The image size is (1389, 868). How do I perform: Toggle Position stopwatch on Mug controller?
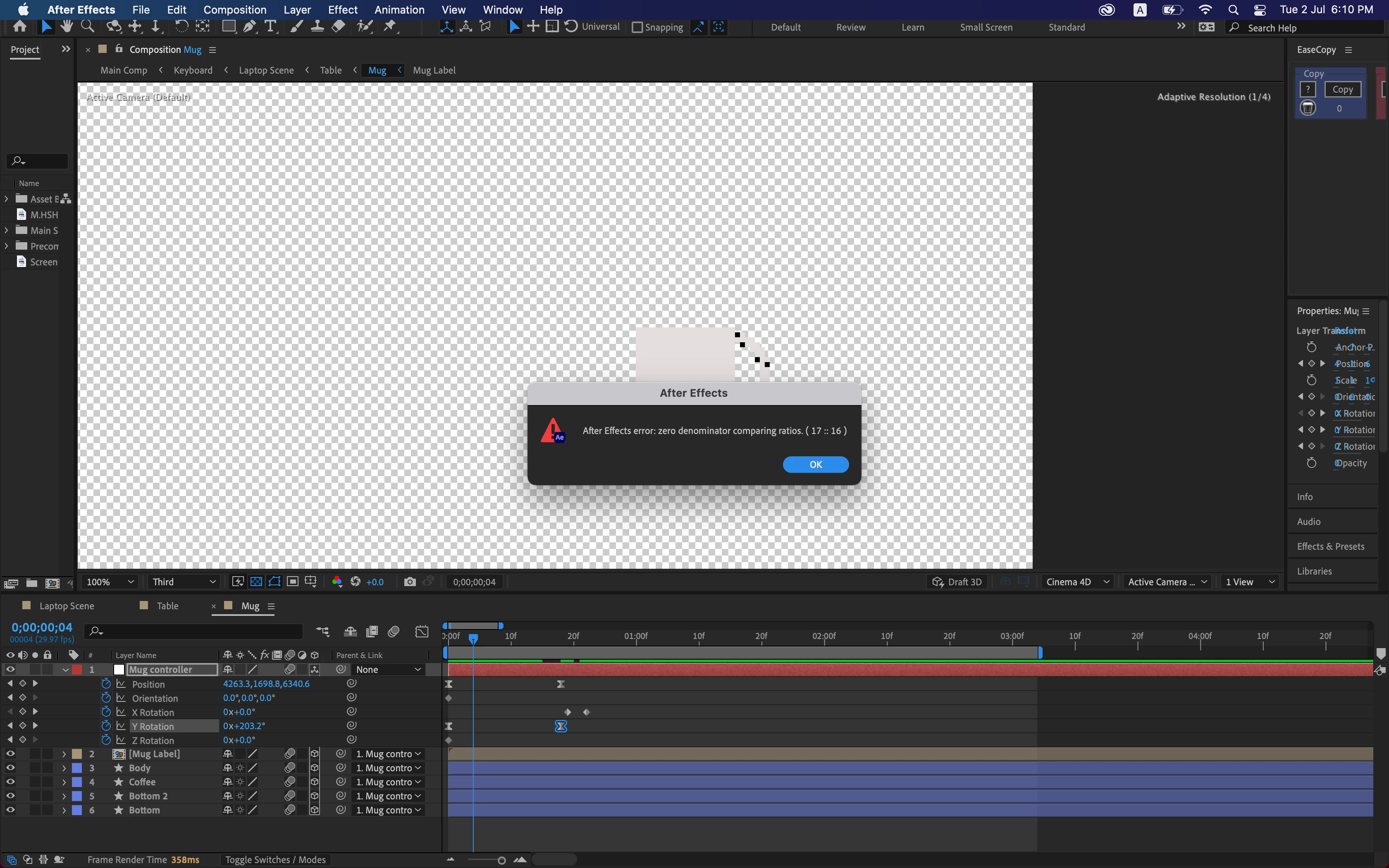[x=105, y=684]
